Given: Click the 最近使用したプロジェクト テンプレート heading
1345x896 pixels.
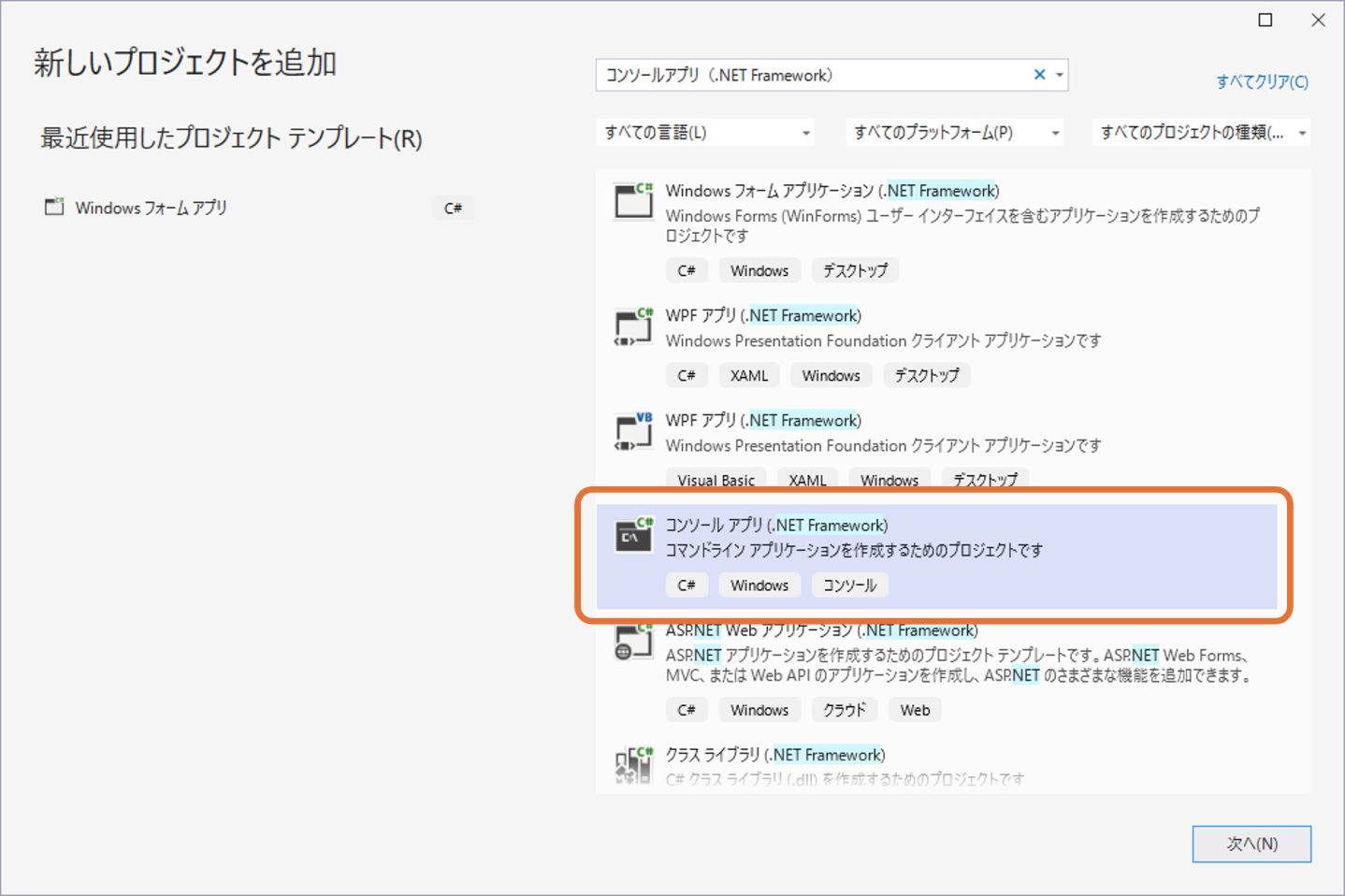Looking at the screenshot, I should coord(231,138).
